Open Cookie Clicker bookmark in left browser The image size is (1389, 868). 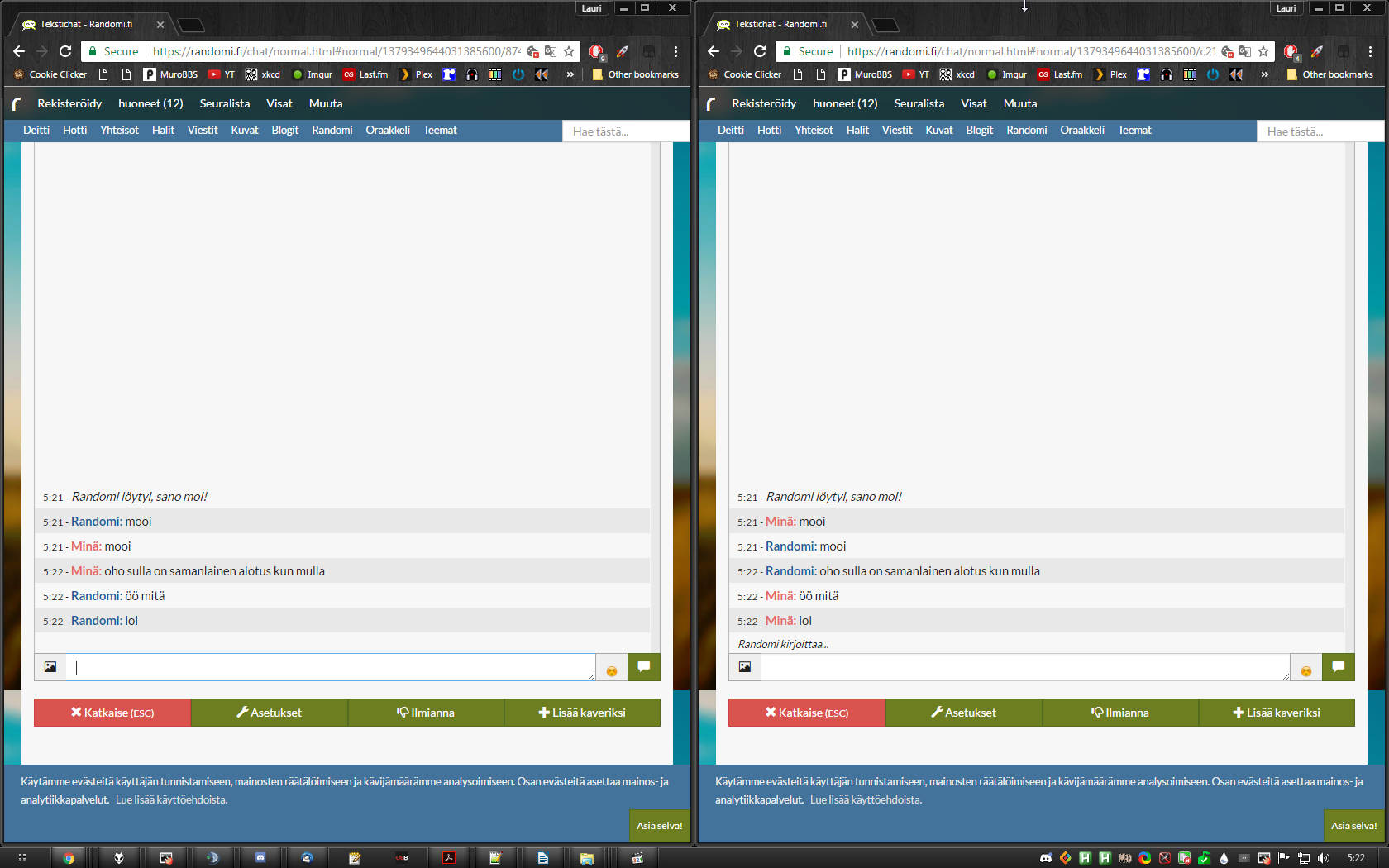(50, 74)
